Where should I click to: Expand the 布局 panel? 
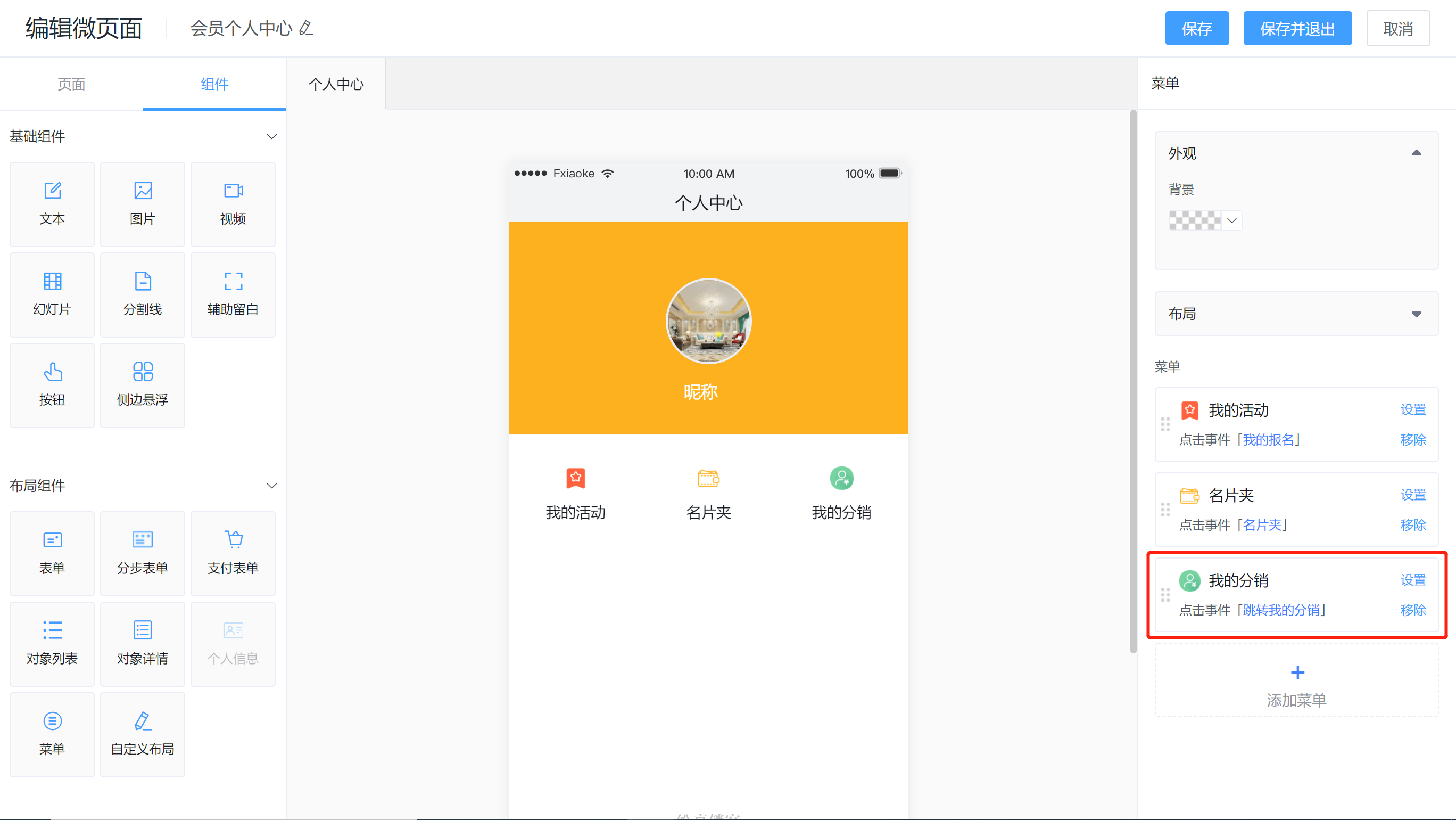tap(1417, 314)
